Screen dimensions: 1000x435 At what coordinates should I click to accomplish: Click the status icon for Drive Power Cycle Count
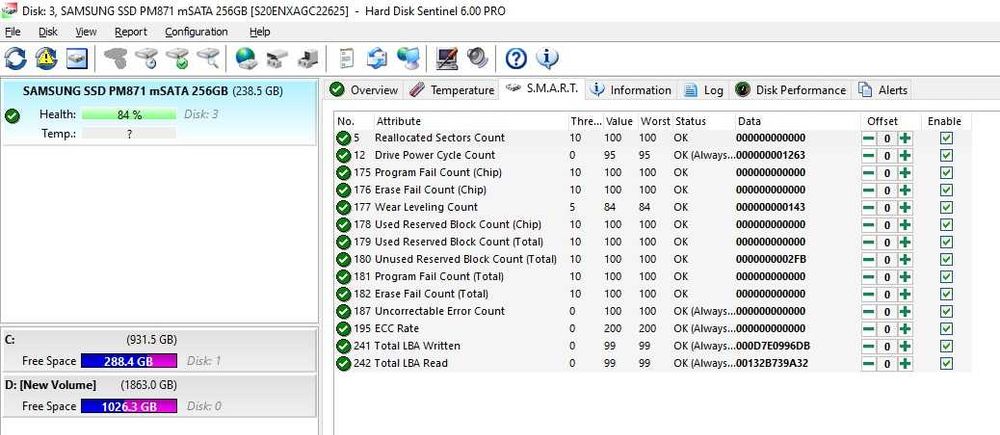344,155
